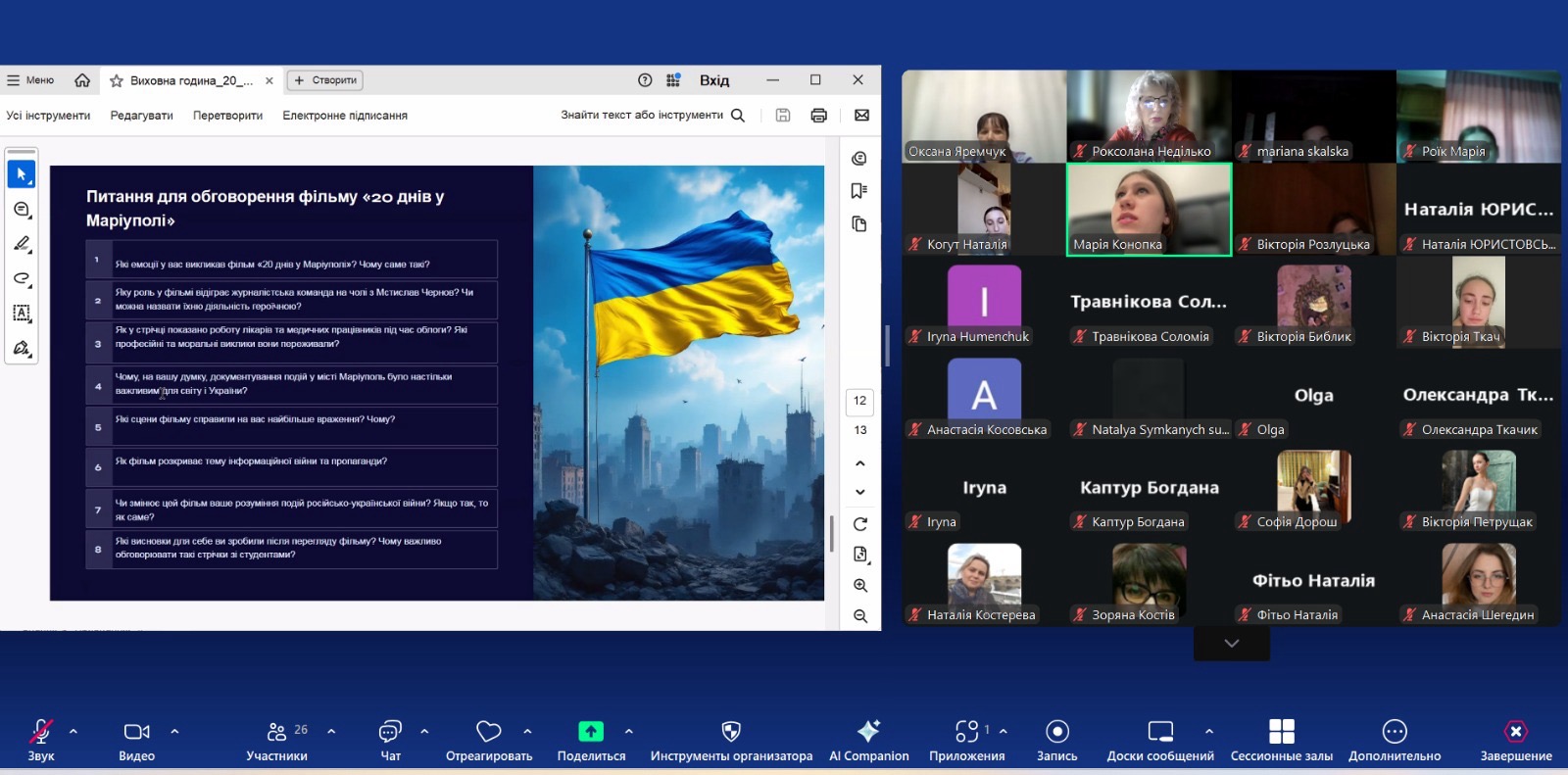Start recording with Запись button
Screen dimensions: 1568x775
coord(1056,732)
